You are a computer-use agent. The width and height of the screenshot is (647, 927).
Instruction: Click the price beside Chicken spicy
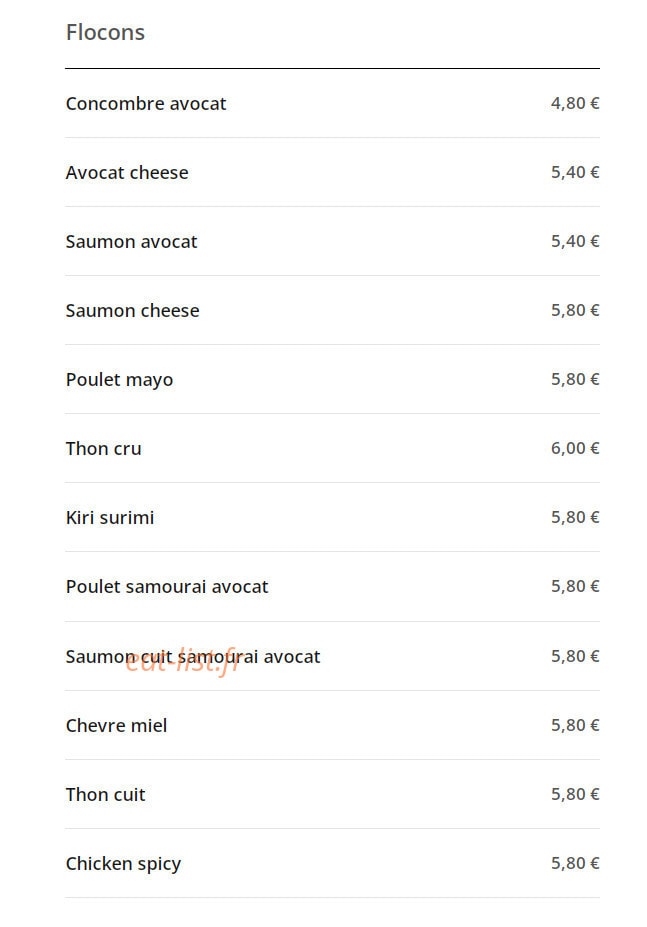[575, 864]
